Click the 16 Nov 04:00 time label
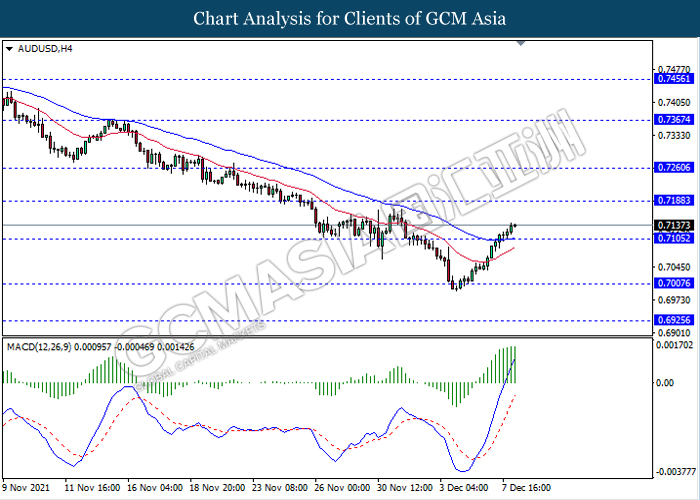 [155, 488]
